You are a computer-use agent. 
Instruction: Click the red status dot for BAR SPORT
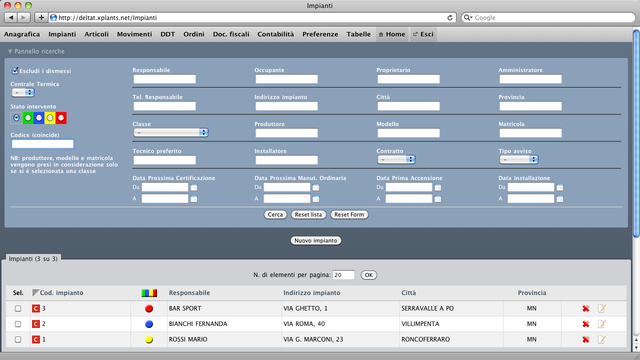149,309
